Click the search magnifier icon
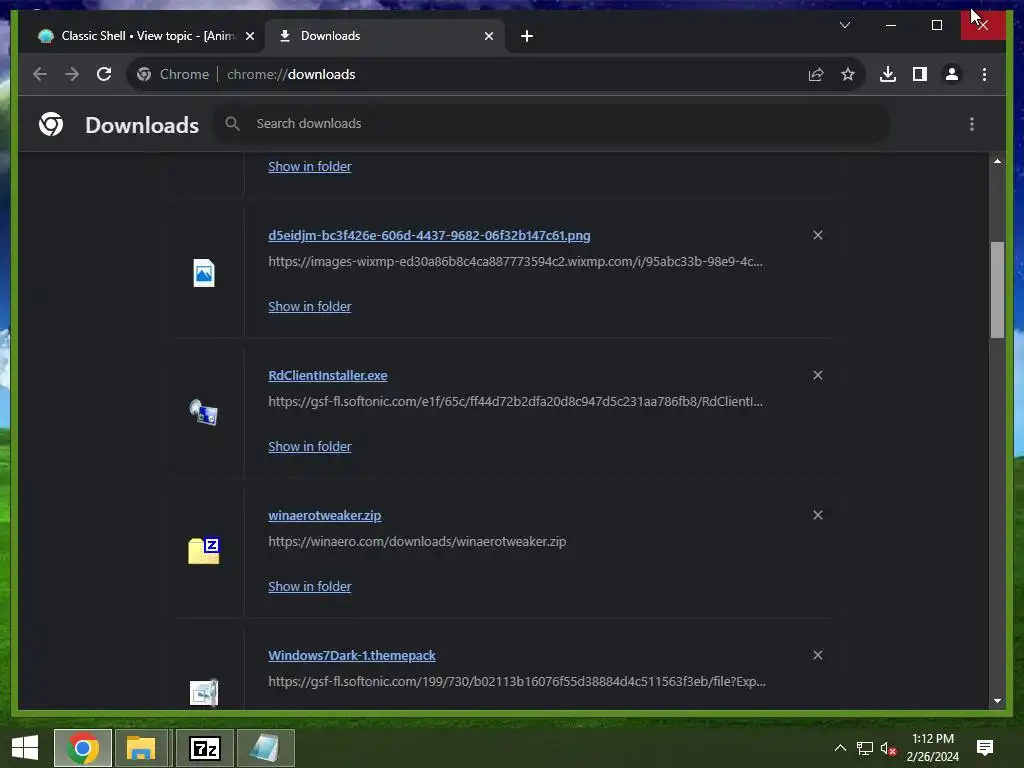 click(x=232, y=123)
